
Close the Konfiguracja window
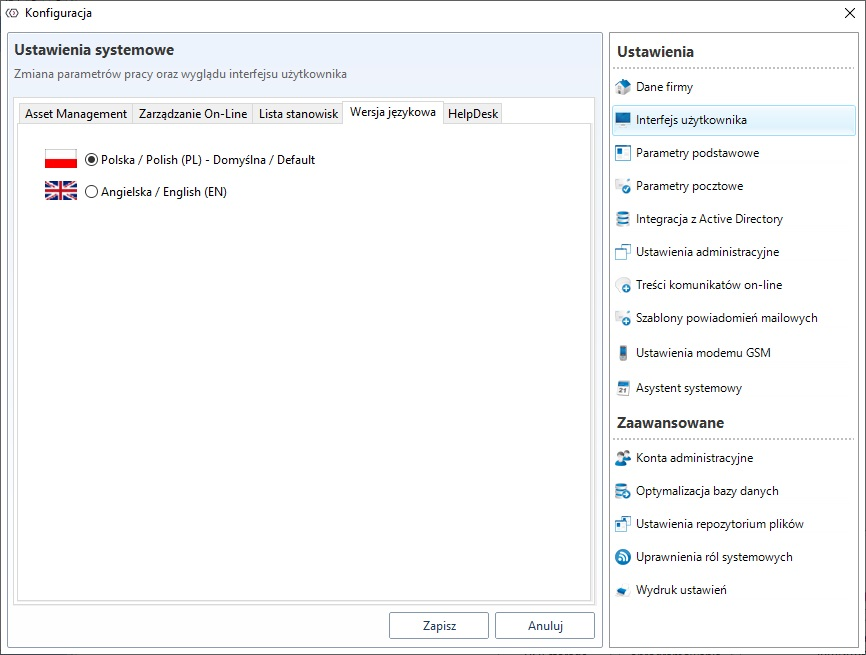pyautogui.click(x=849, y=13)
